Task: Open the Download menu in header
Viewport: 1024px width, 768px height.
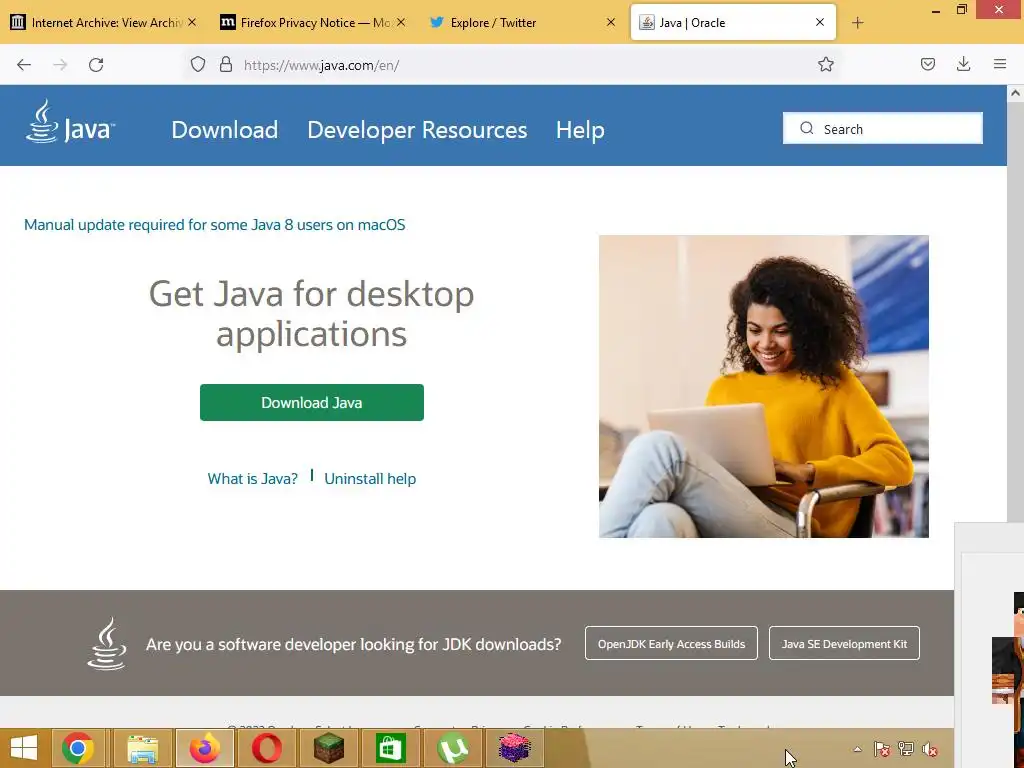Action: click(x=225, y=130)
